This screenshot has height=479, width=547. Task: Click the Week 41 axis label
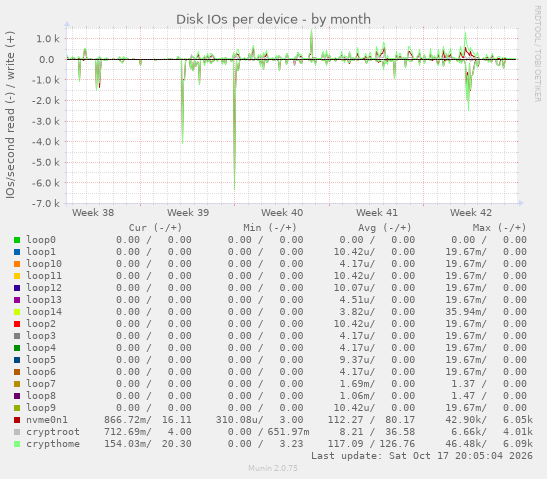pyautogui.click(x=376, y=212)
